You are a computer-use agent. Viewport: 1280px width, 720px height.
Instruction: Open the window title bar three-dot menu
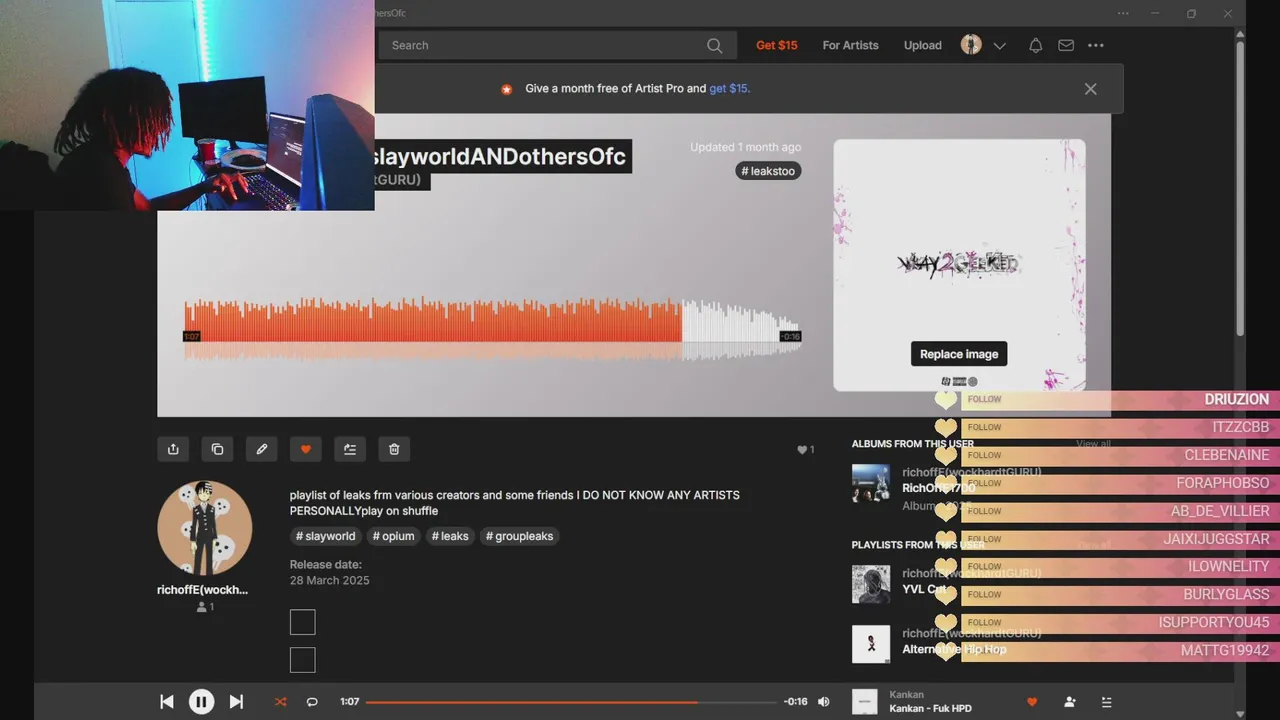[1123, 13]
